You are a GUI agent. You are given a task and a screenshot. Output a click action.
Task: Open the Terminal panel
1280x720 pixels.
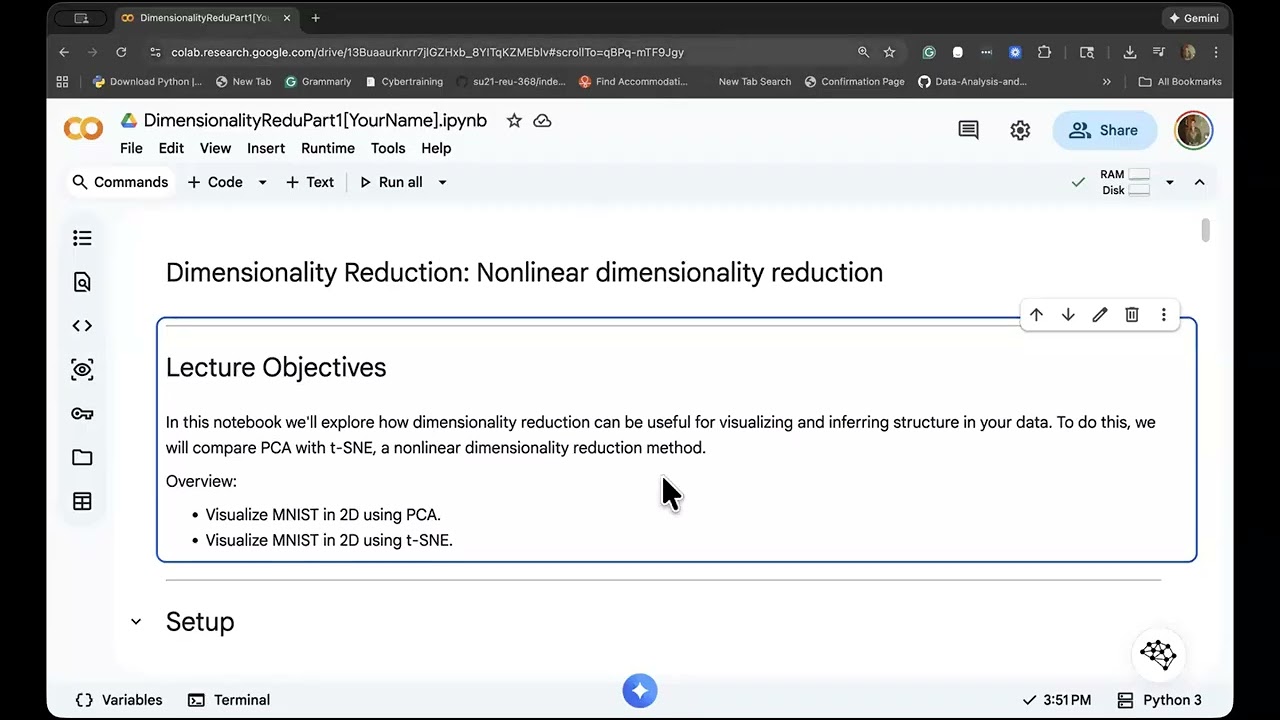229,700
